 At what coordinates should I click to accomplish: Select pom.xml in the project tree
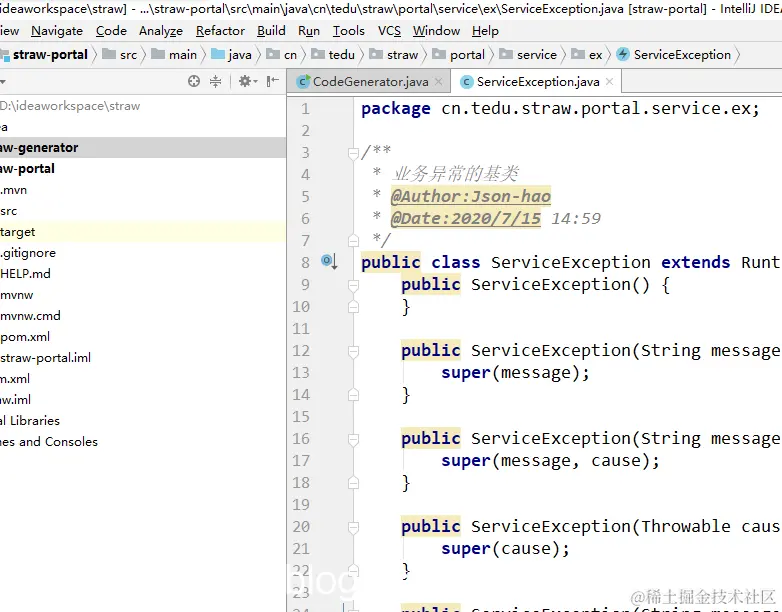coord(25,337)
